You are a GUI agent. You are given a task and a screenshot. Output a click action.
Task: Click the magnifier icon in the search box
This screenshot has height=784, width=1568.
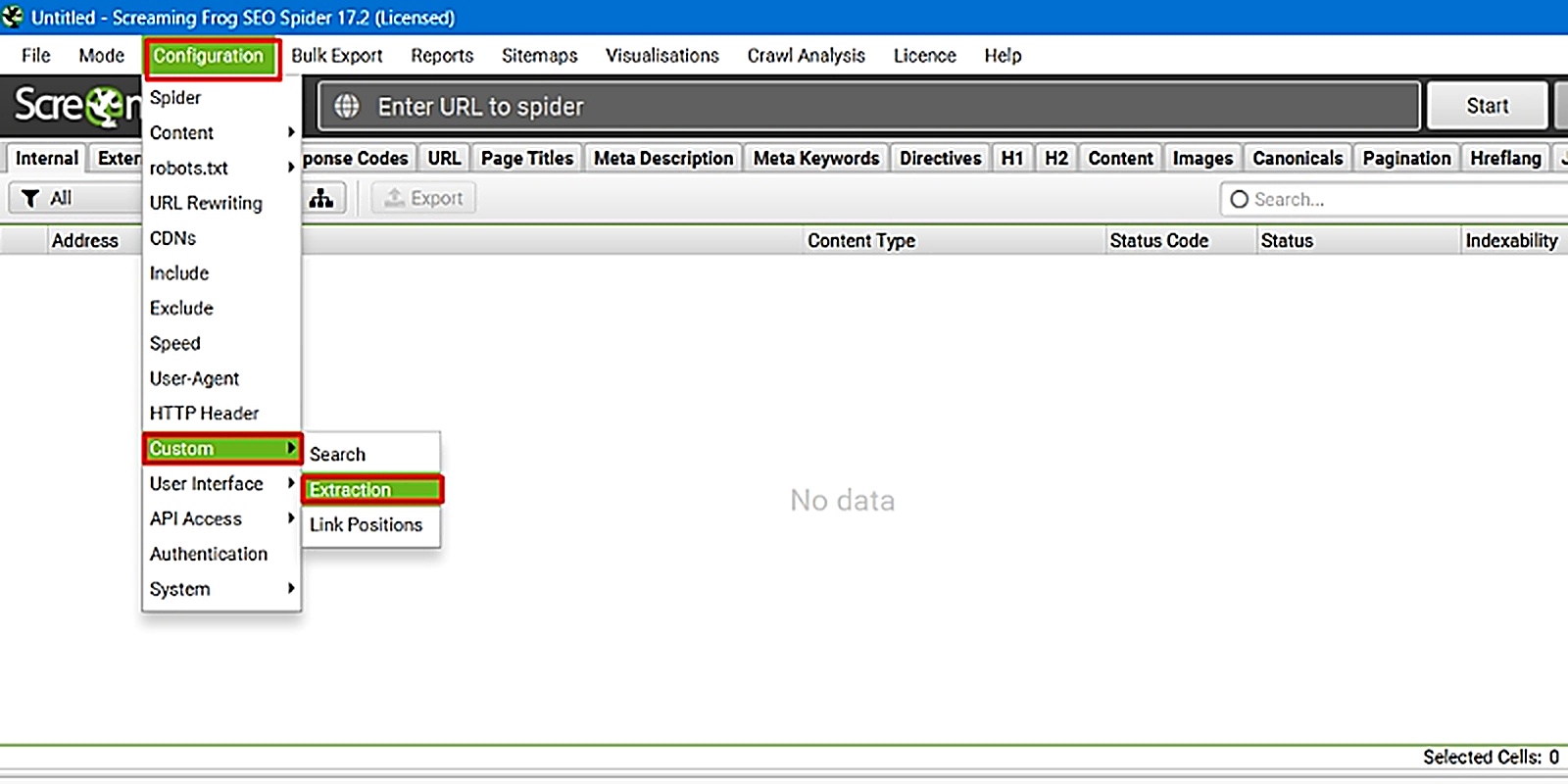tap(1239, 199)
